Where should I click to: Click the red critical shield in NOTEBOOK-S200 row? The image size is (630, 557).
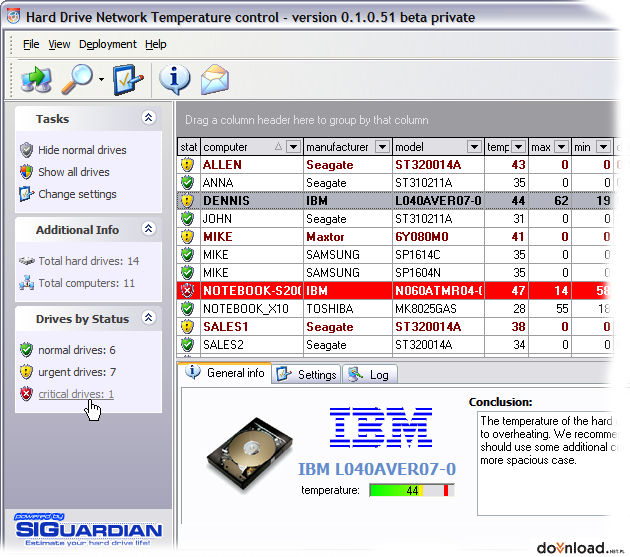[188, 291]
